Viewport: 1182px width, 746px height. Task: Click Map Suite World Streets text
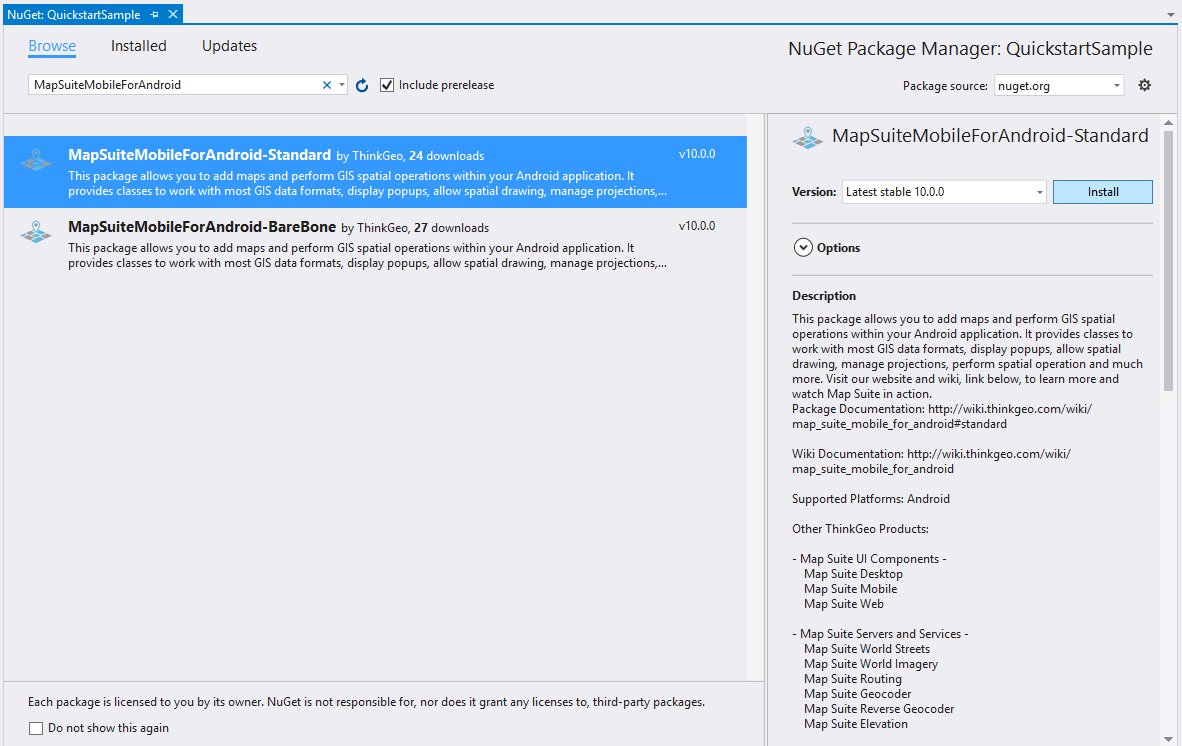point(867,649)
